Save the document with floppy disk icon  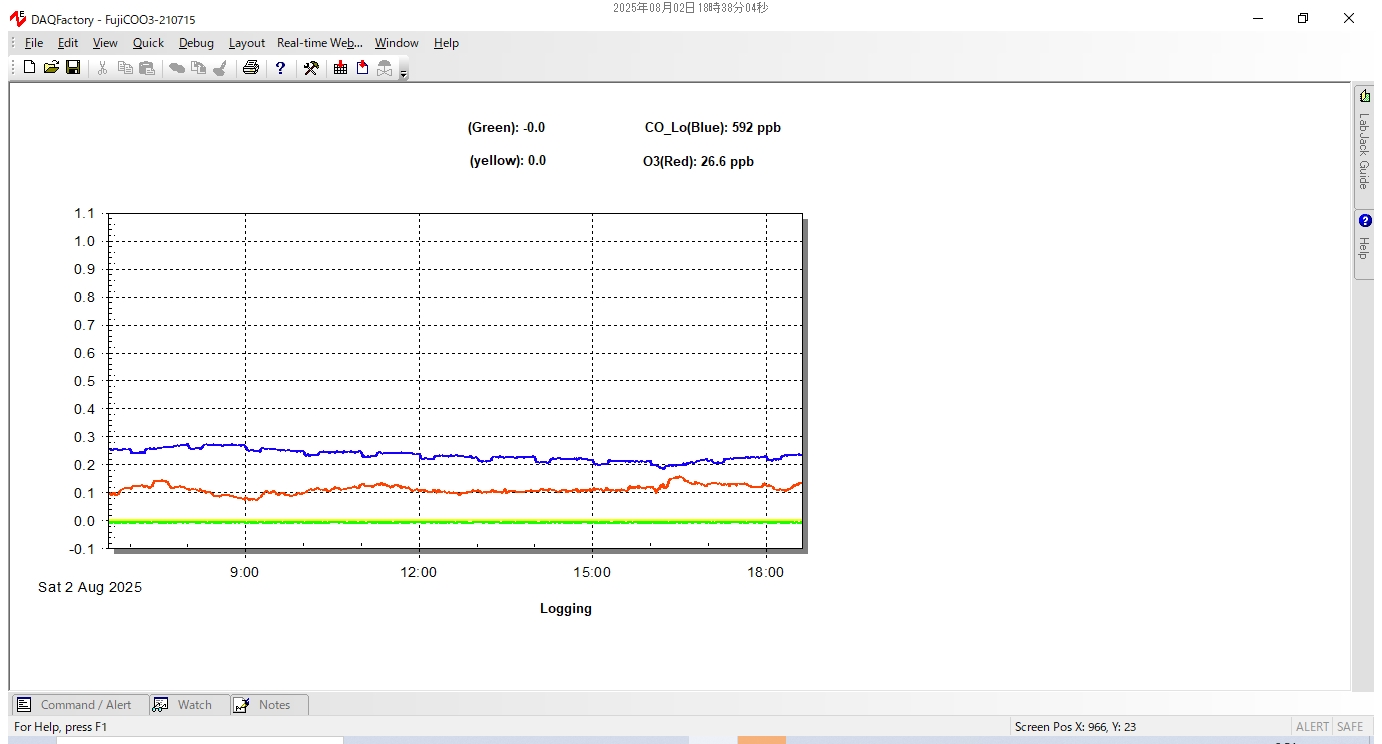[x=73, y=67]
